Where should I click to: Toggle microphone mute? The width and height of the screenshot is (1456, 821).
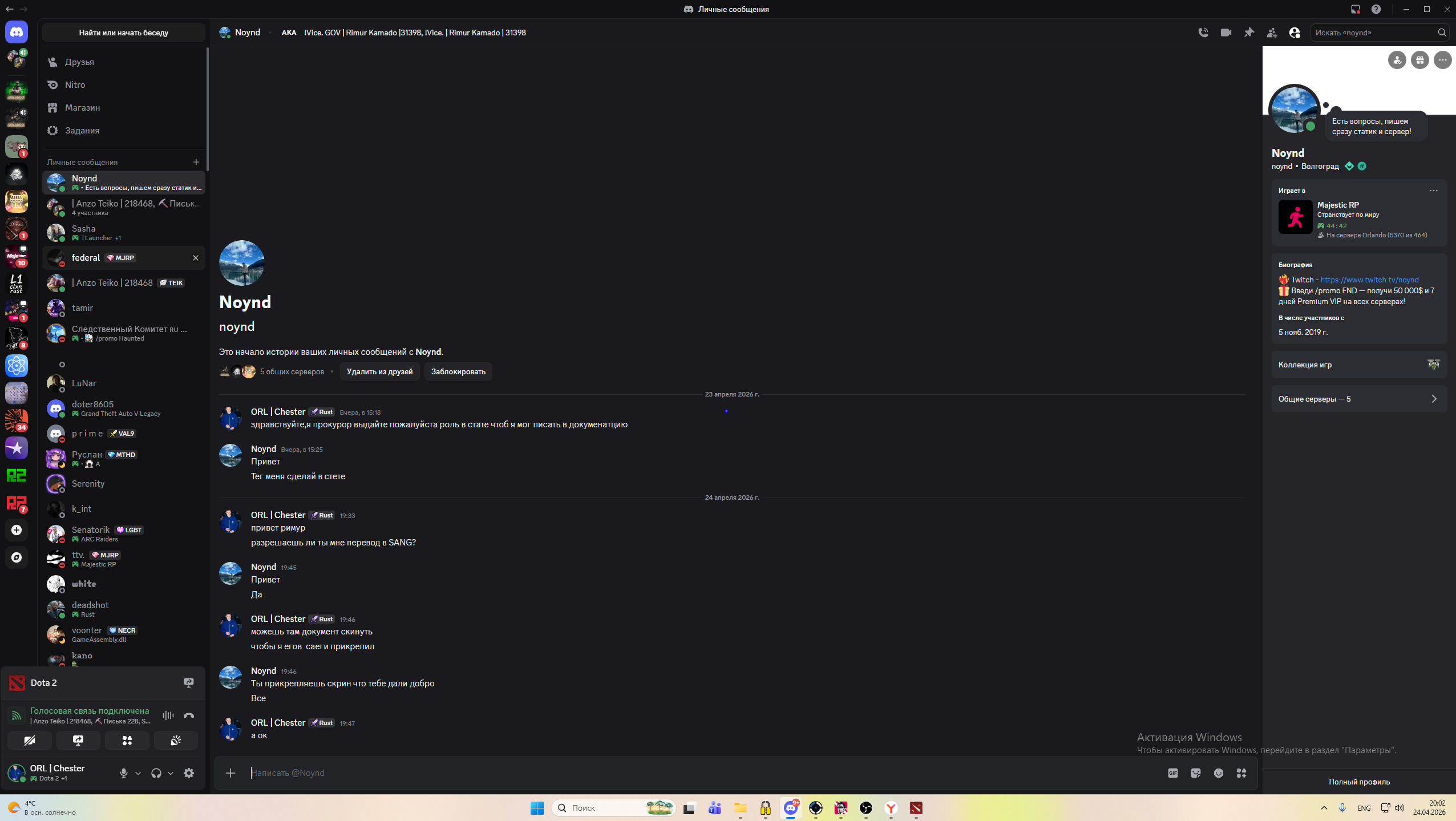pyautogui.click(x=124, y=773)
